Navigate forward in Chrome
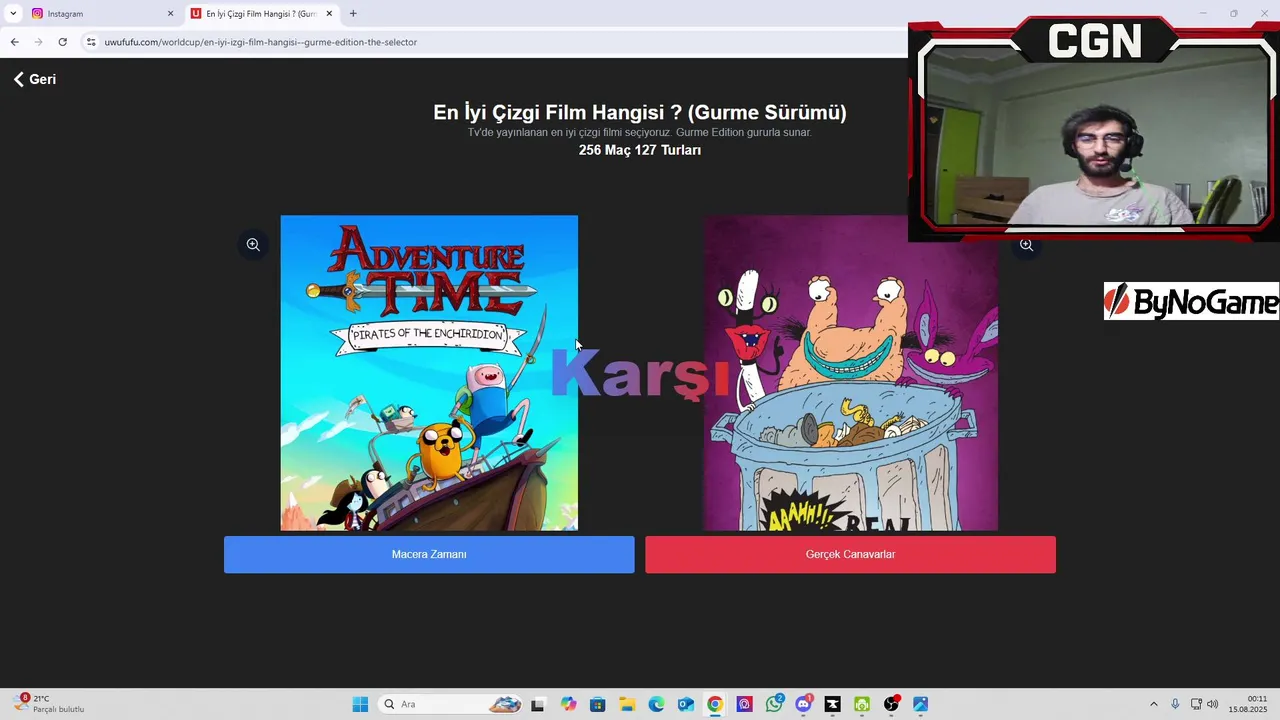 click(38, 42)
